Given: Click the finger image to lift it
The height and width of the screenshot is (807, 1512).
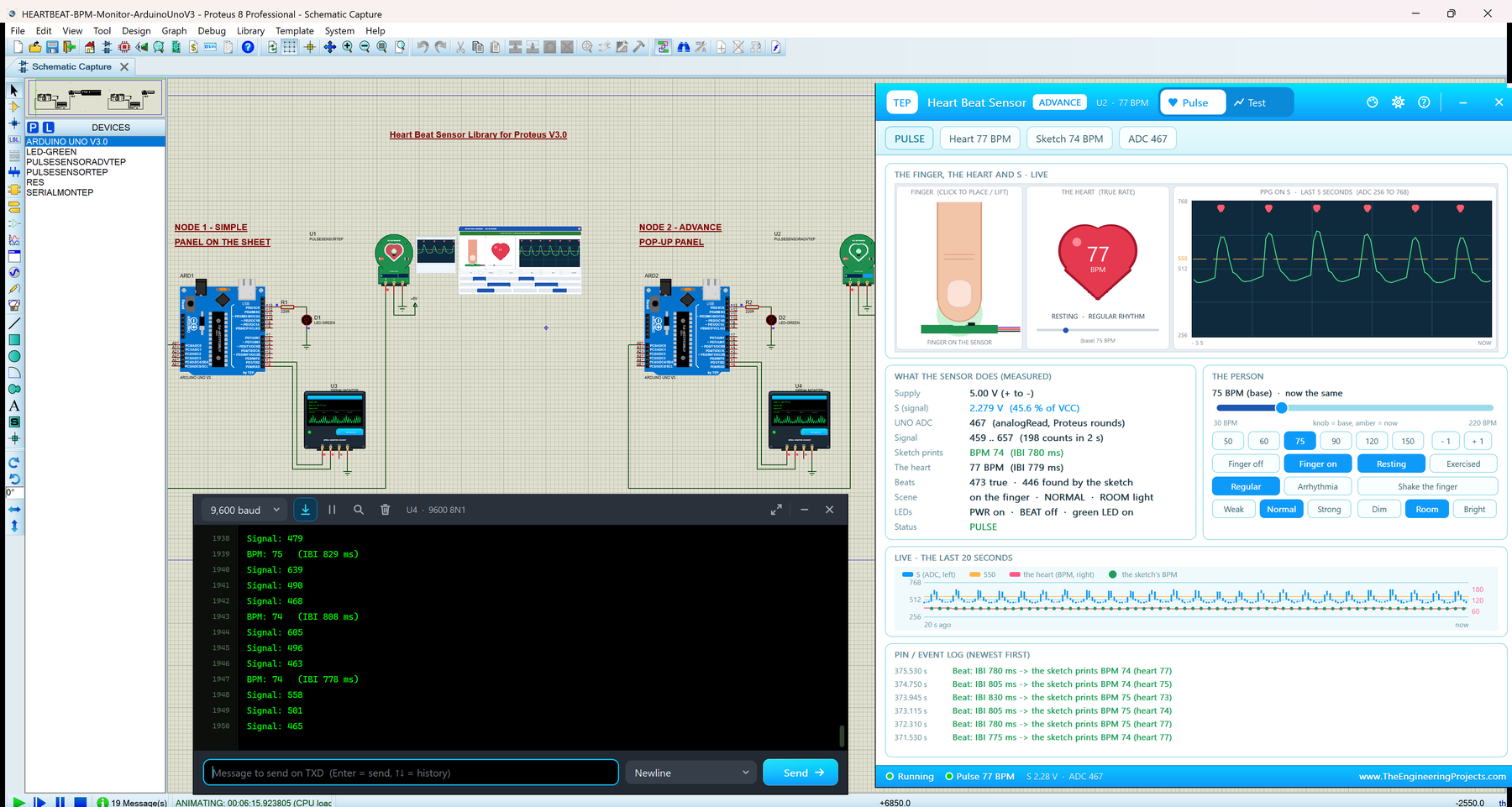Looking at the screenshot, I should point(959,262).
